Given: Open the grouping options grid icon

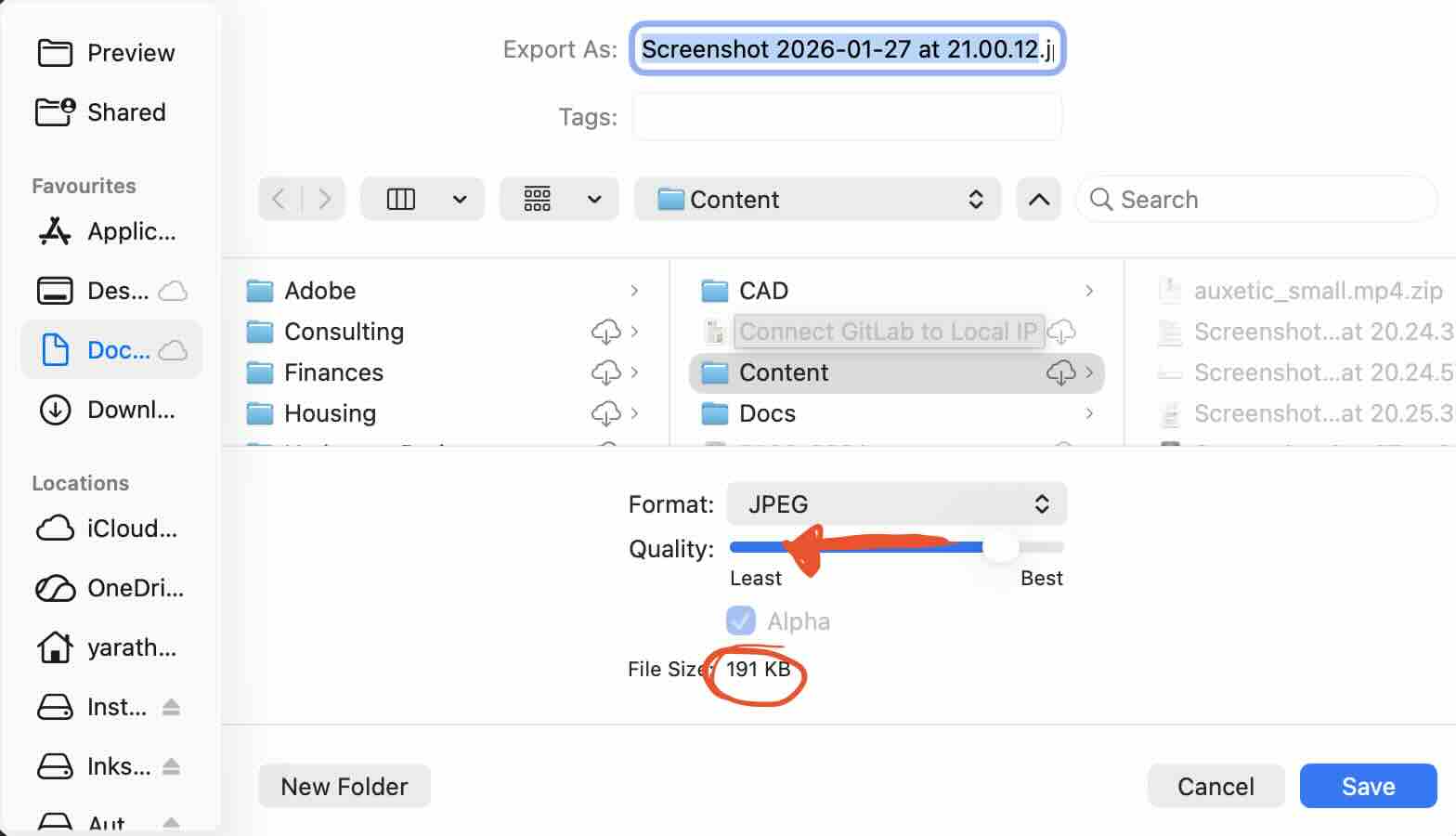Looking at the screenshot, I should coord(538,199).
